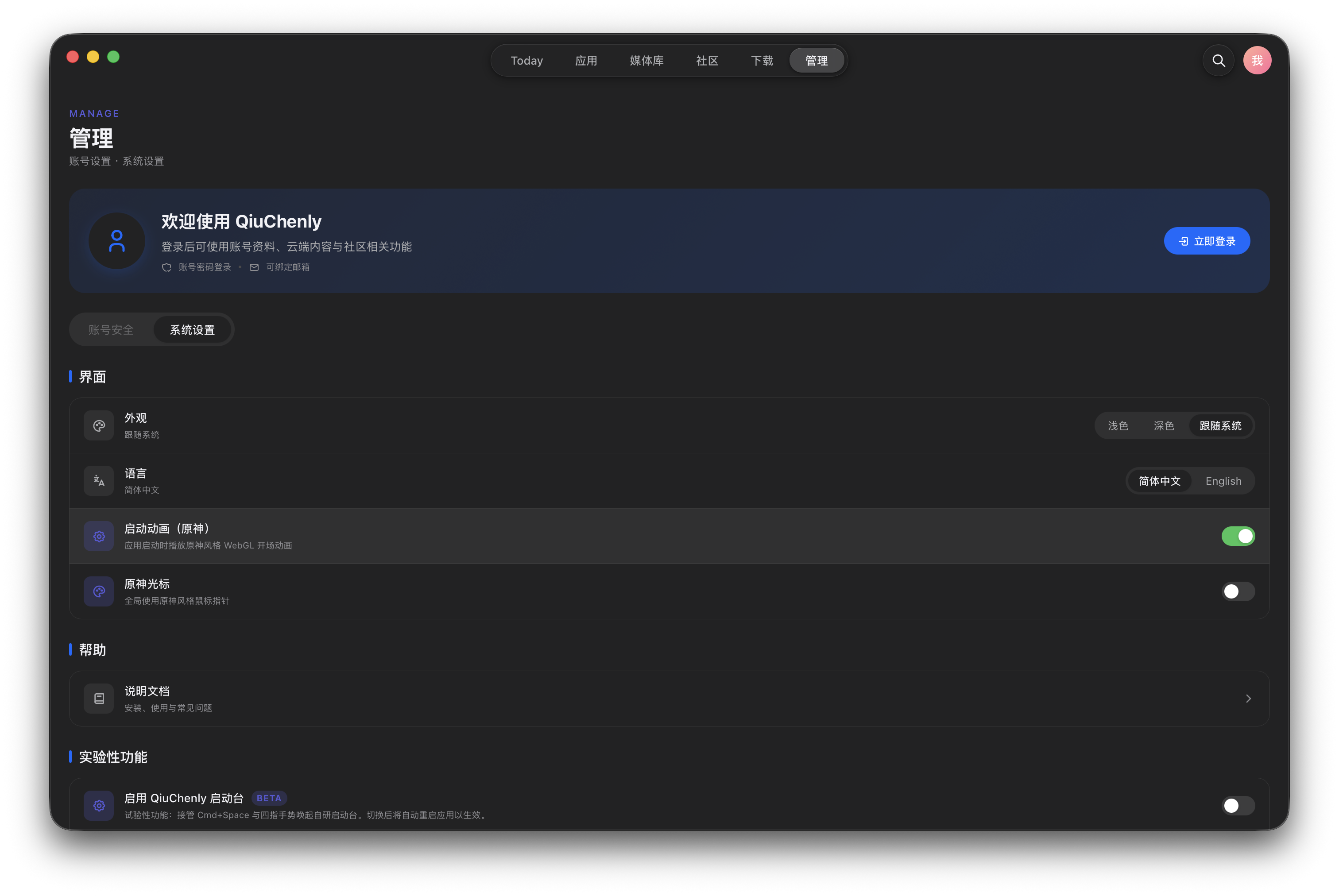Click the 可绑定邮箱 text

click(287, 267)
